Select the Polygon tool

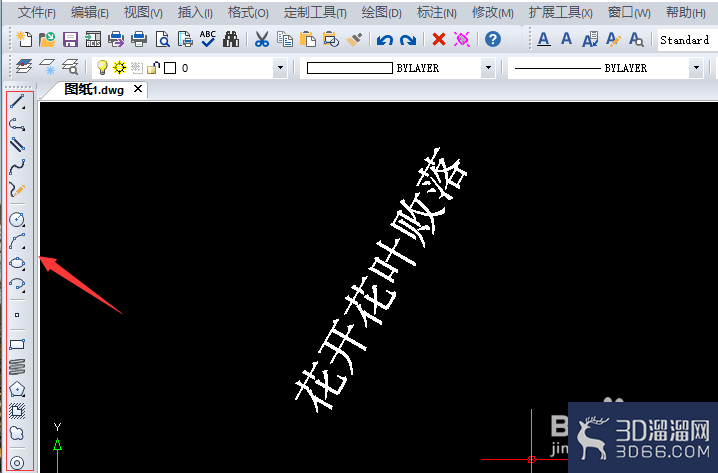tap(17, 389)
